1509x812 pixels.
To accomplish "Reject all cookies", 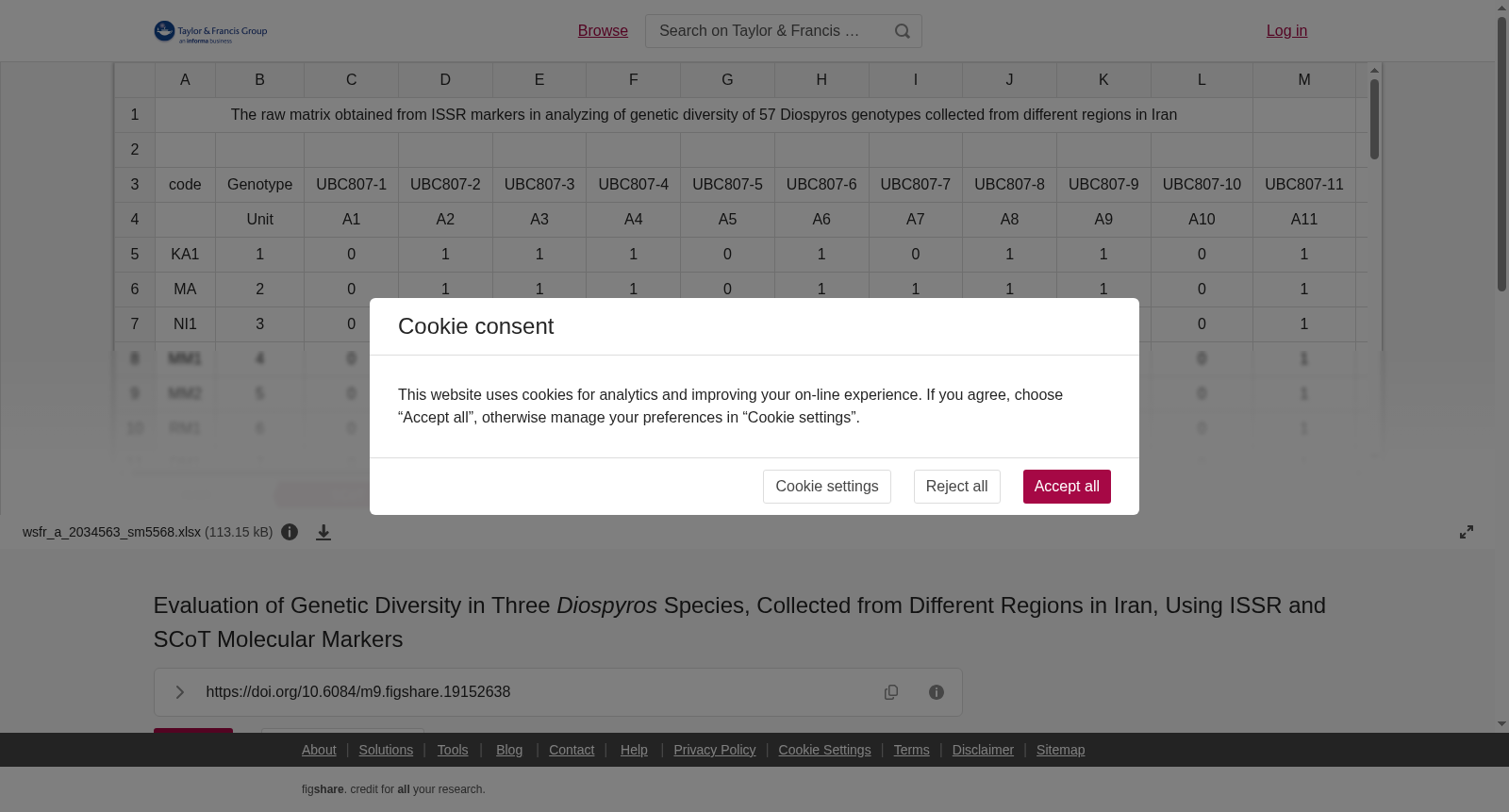I will click(957, 487).
